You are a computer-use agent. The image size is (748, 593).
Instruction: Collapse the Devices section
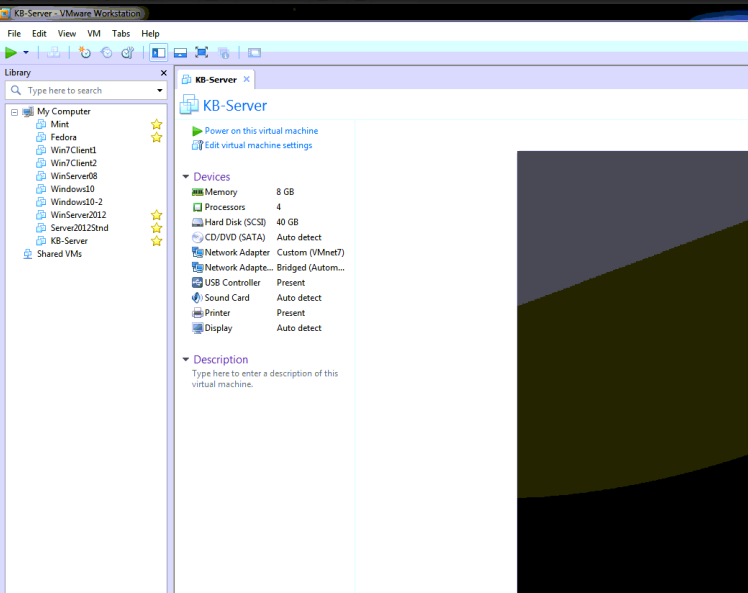(x=186, y=177)
